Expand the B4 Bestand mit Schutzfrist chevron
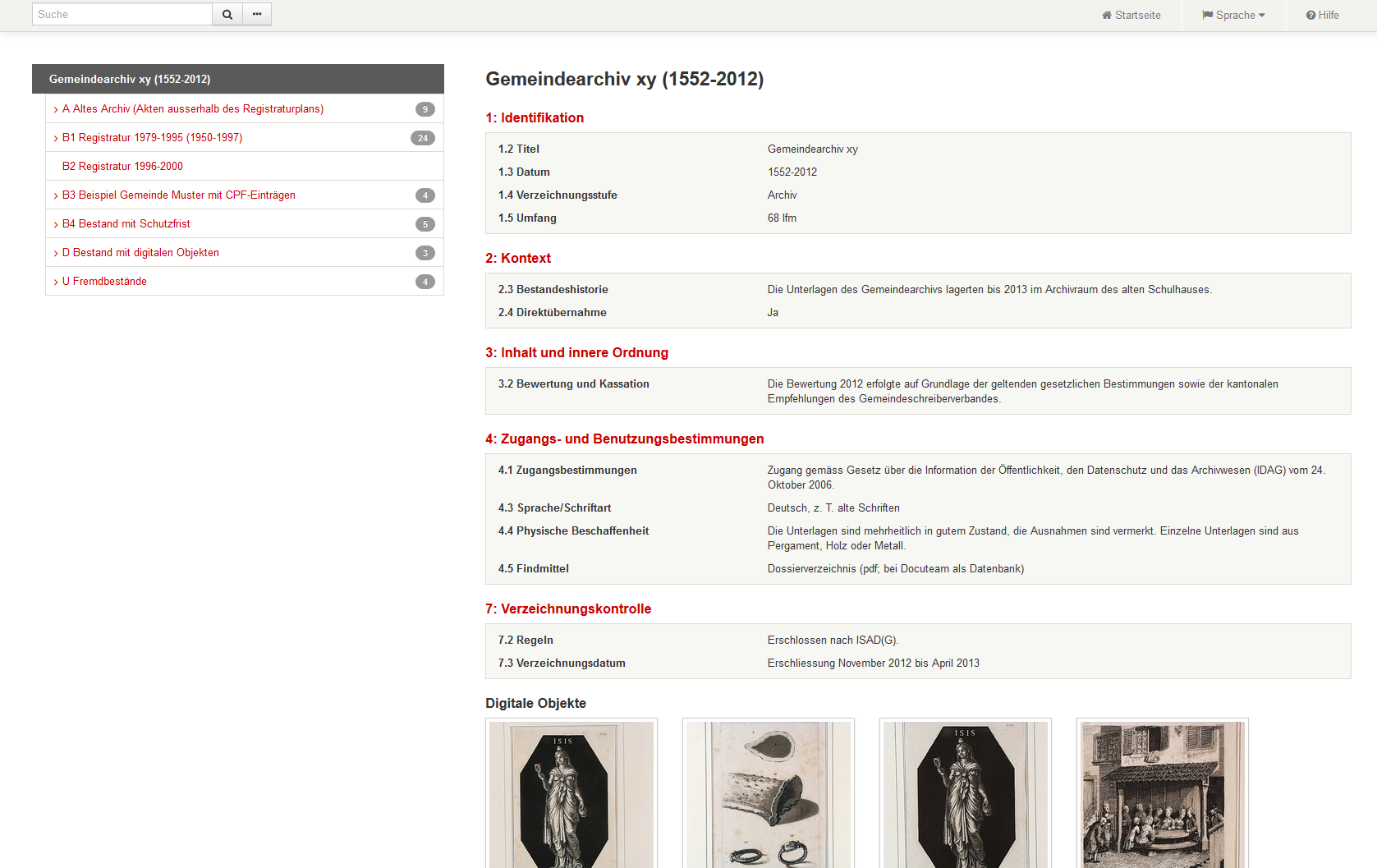The height and width of the screenshot is (868, 1377). (56, 225)
